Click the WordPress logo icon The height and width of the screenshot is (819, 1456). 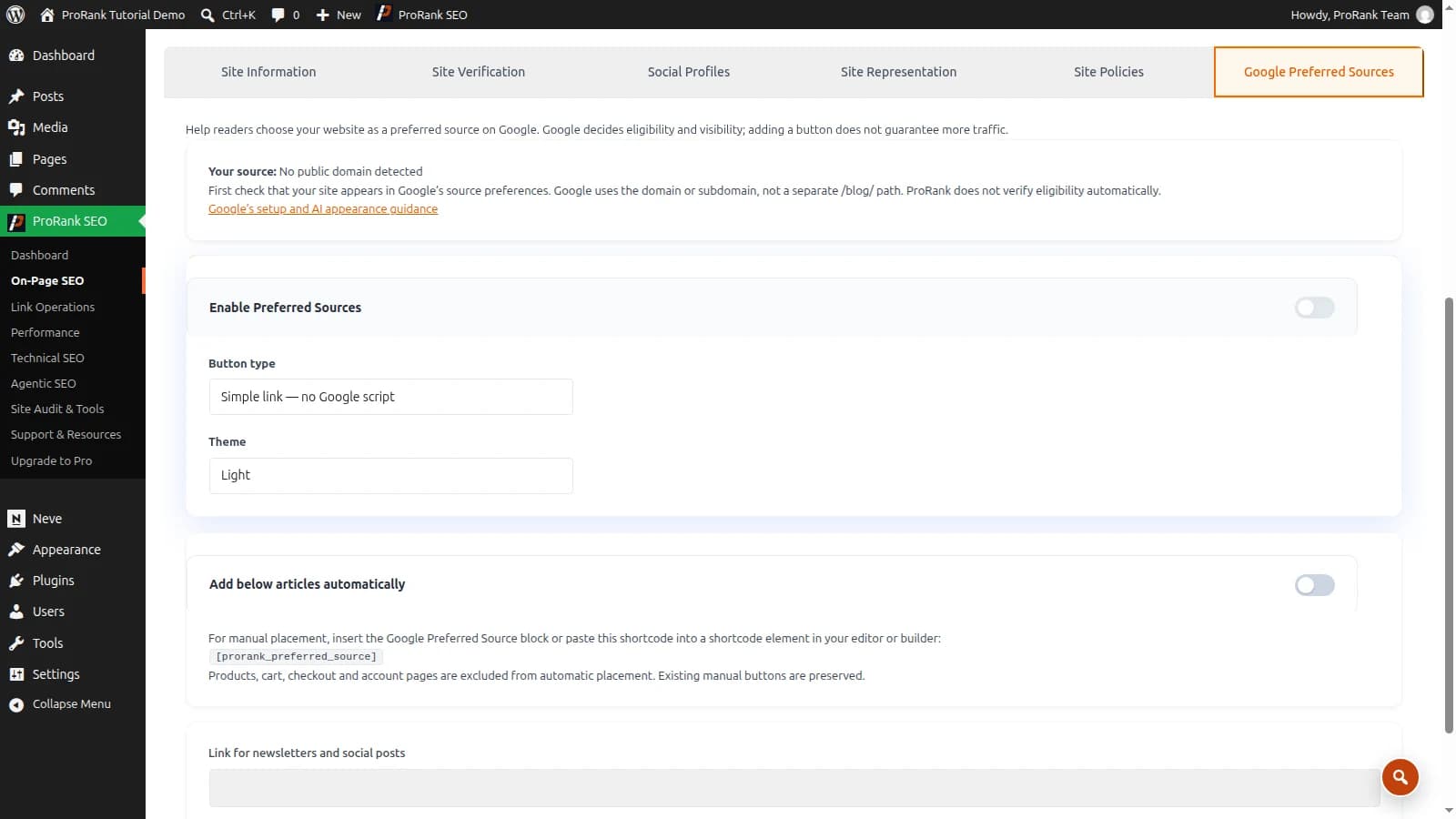tap(15, 15)
